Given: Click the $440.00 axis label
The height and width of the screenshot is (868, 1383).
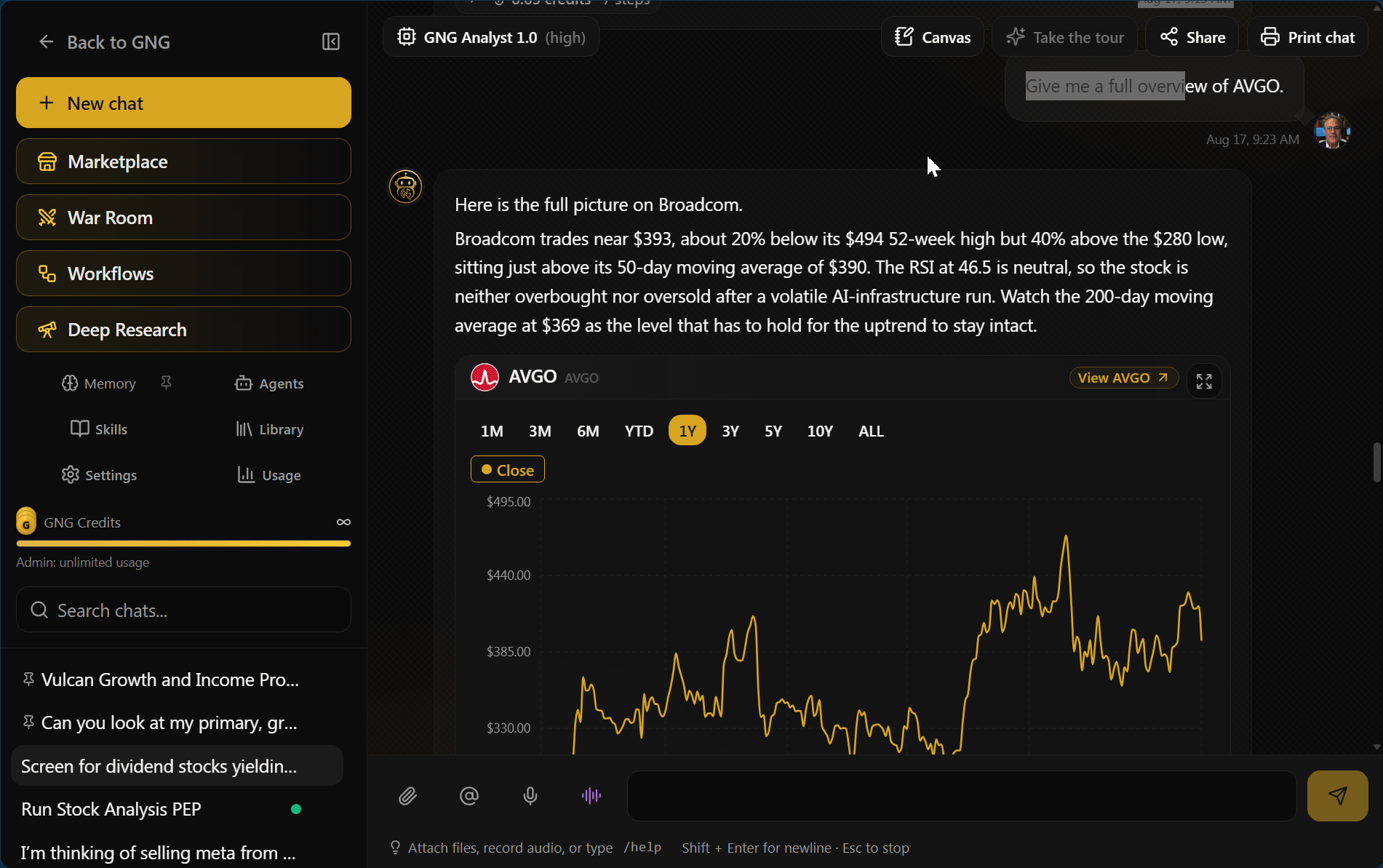Looking at the screenshot, I should 509,575.
